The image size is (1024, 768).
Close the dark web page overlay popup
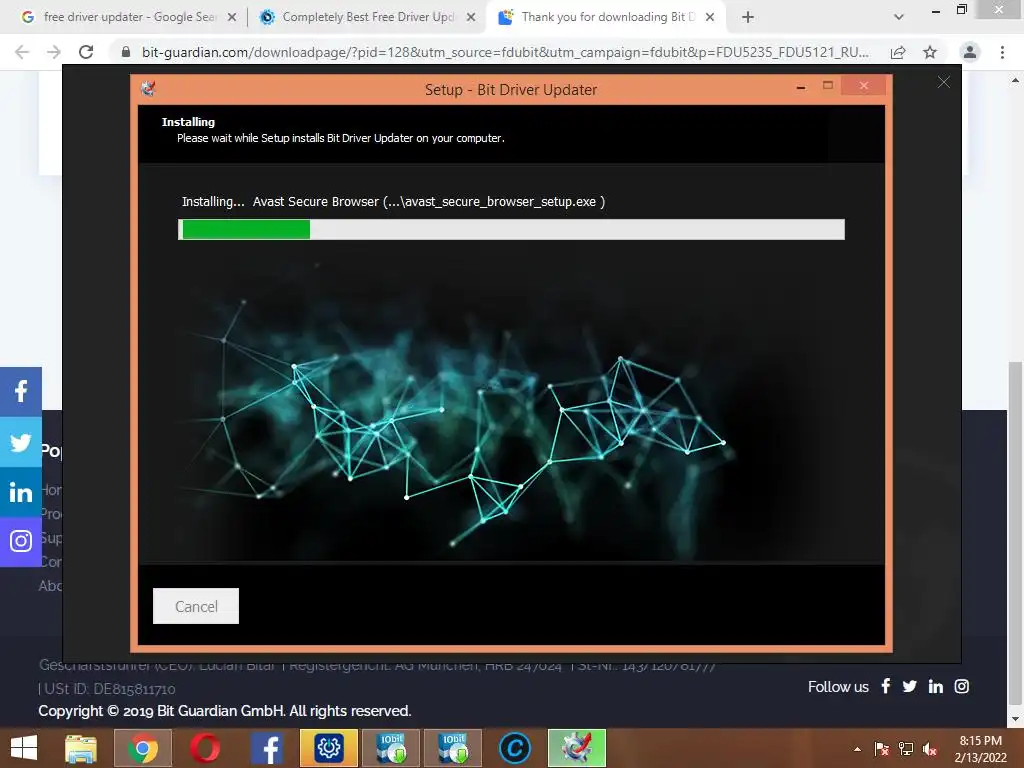tap(944, 82)
